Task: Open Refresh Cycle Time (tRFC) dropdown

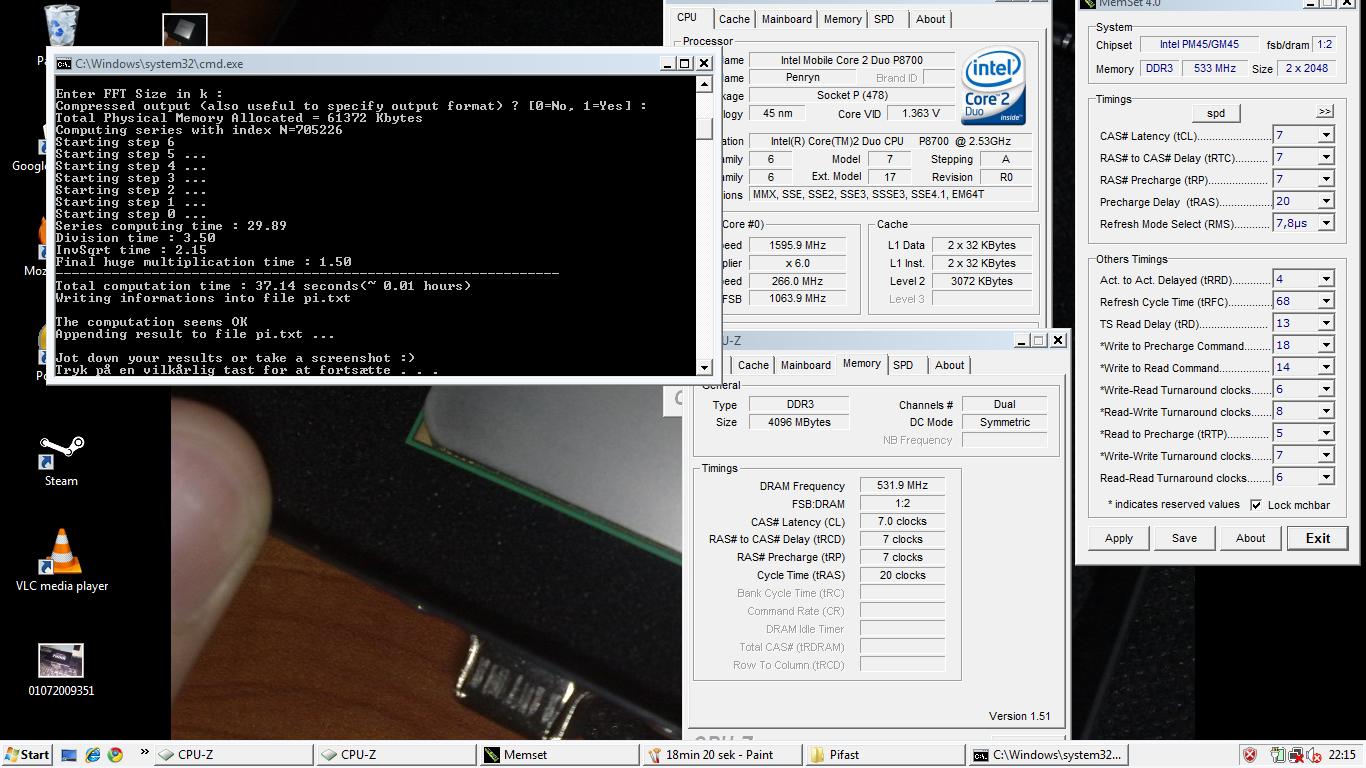Action: coord(1325,301)
